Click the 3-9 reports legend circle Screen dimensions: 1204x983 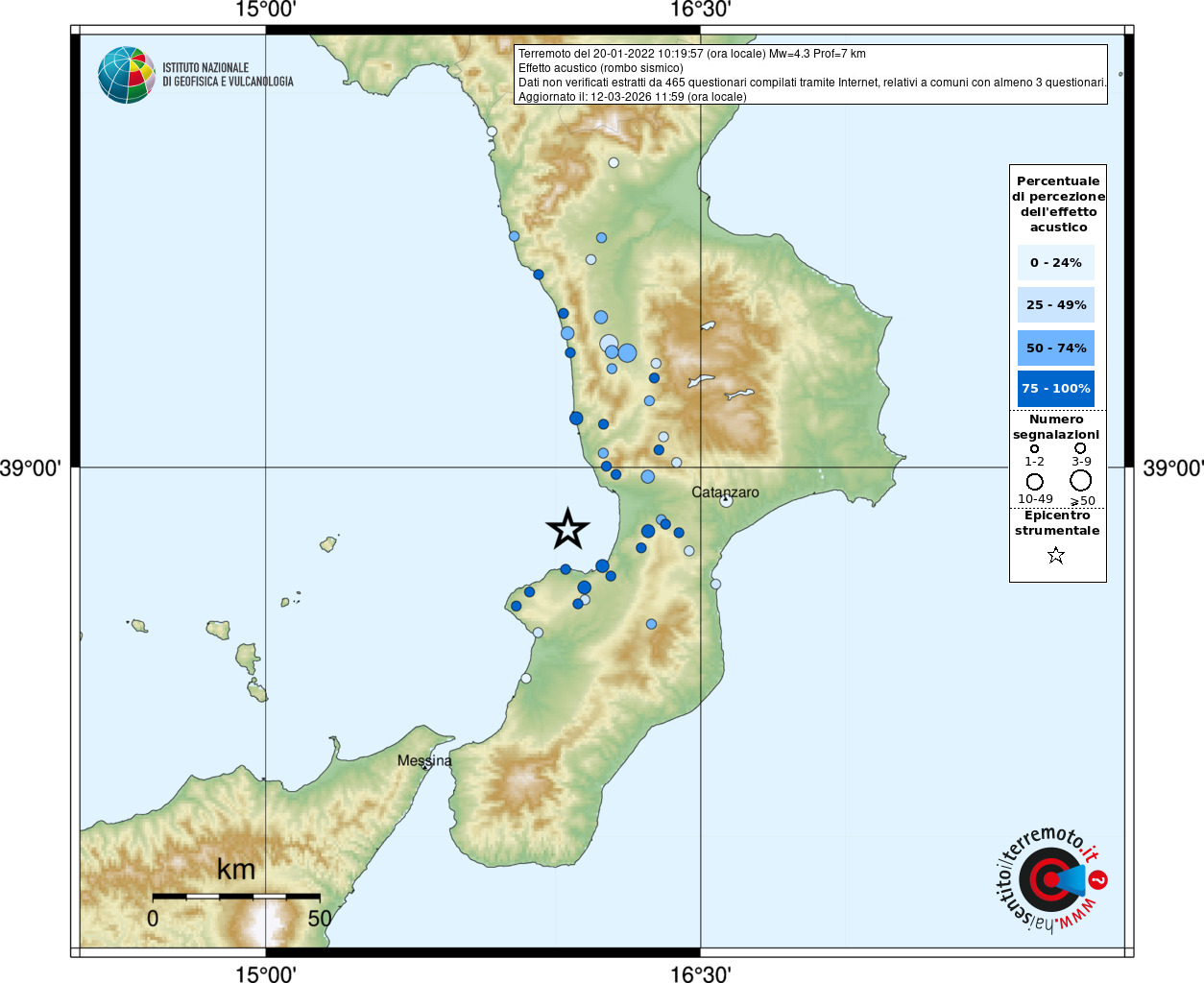(1080, 448)
